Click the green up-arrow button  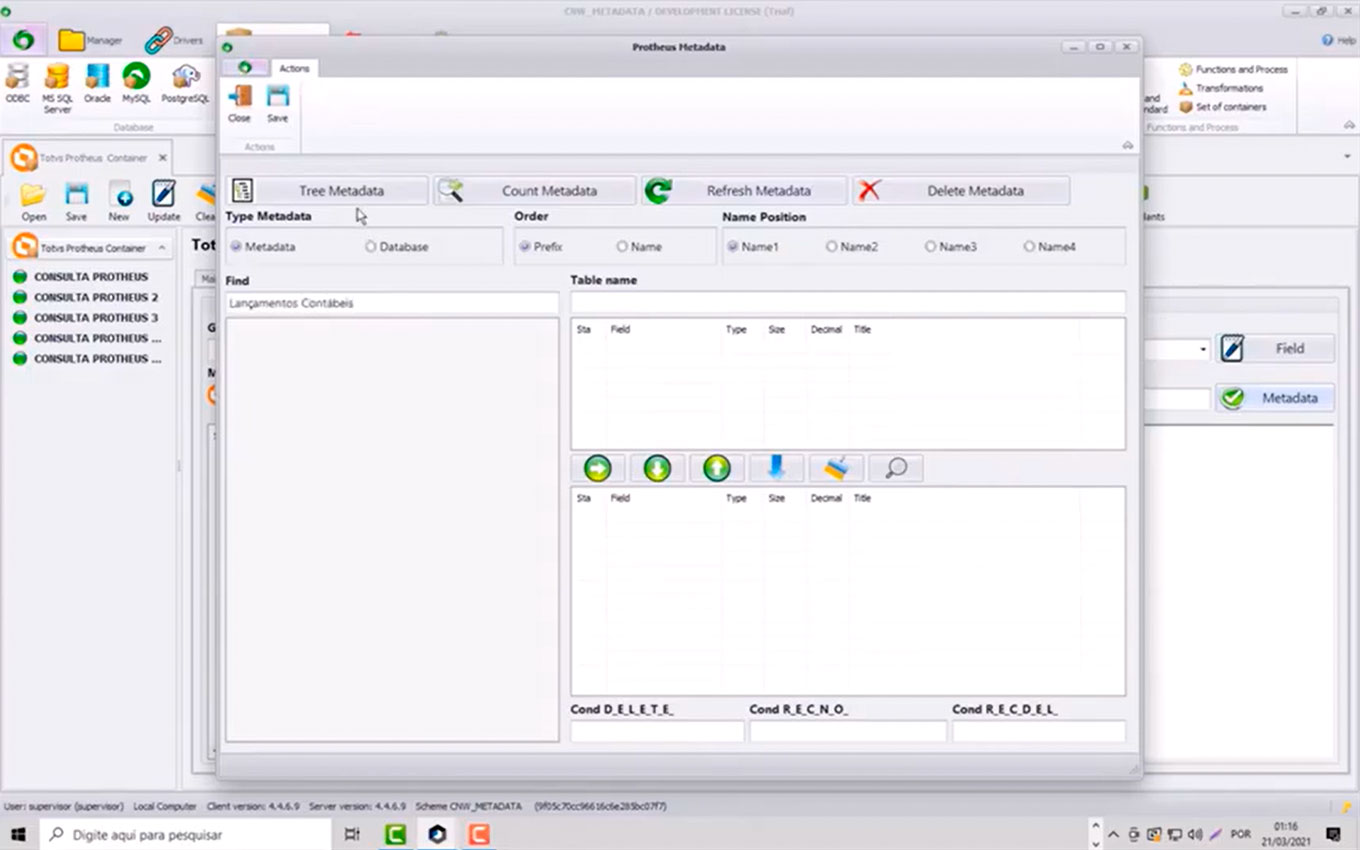[717, 468]
